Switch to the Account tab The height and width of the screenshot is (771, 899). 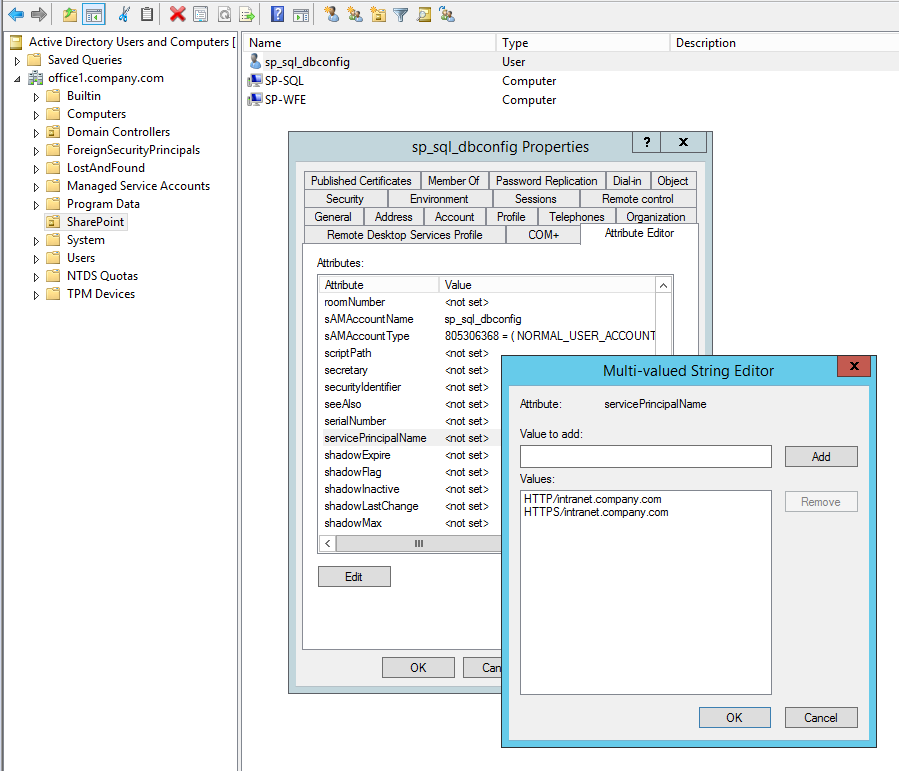[454, 217]
